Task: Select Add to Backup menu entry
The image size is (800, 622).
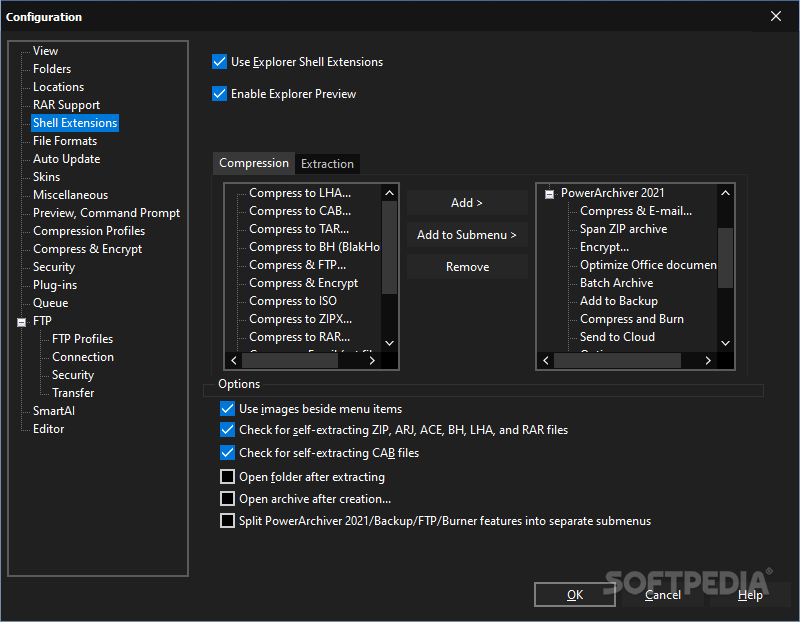Action: 618,301
